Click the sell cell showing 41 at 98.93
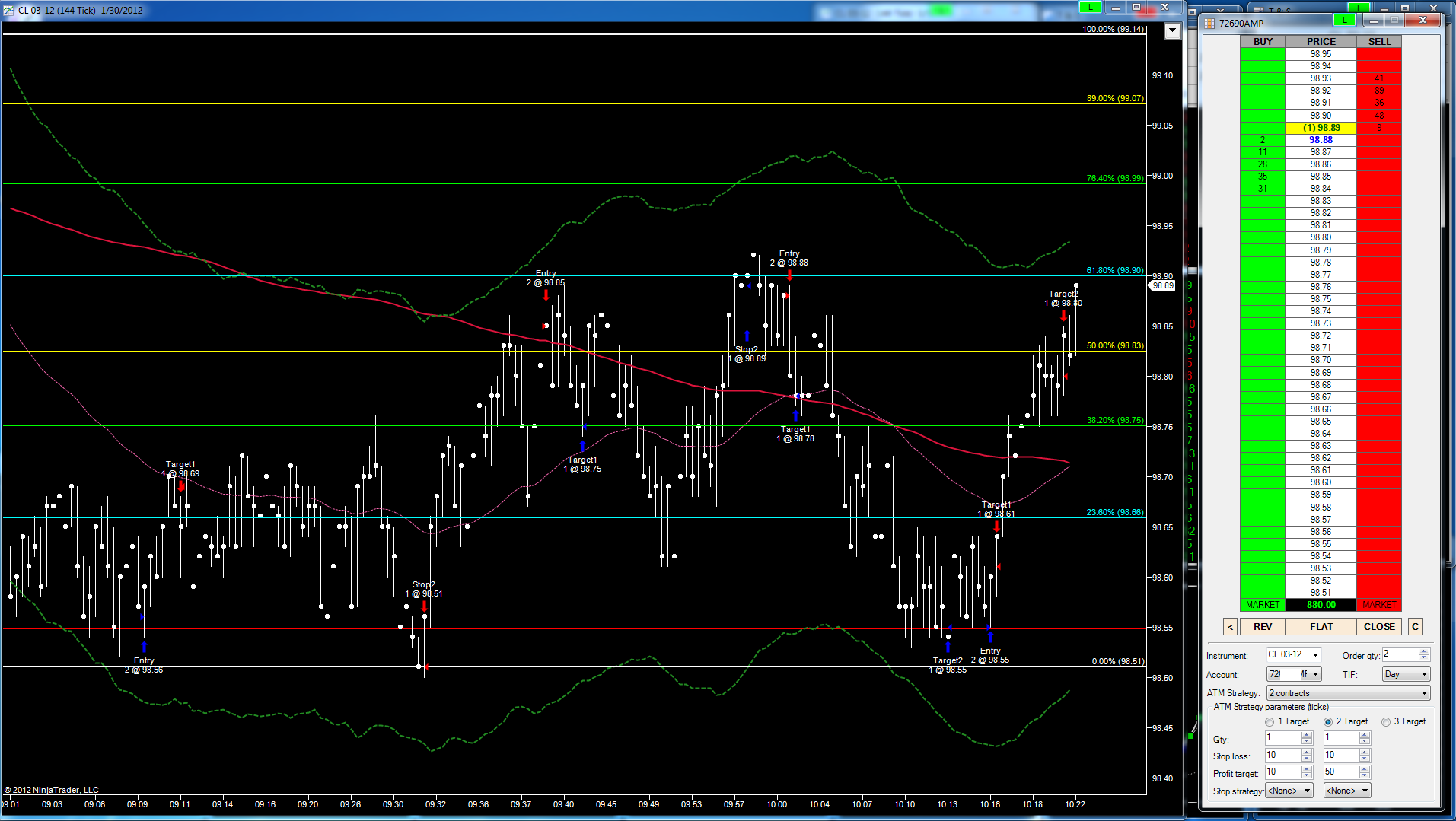 1379,78
